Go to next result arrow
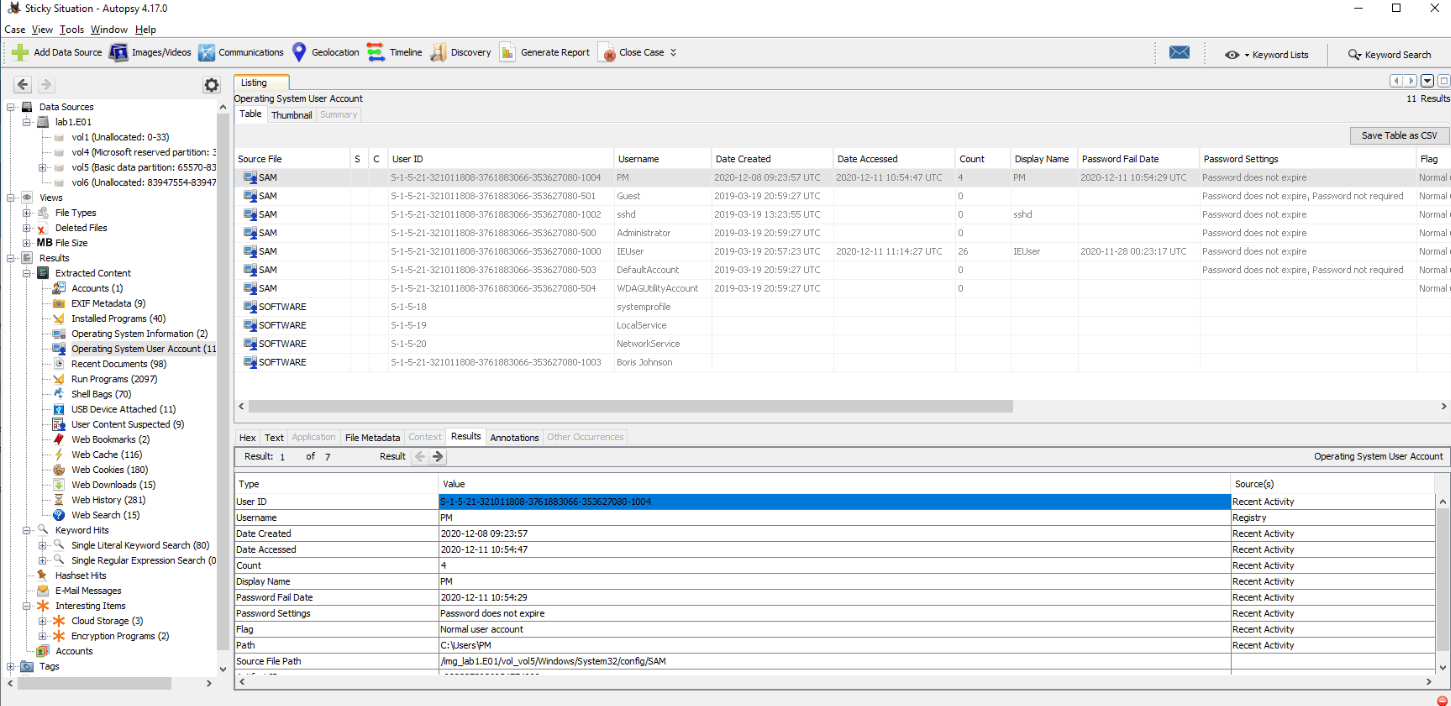Viewport: 1451px width, 706px height. (x=438, y=456)
